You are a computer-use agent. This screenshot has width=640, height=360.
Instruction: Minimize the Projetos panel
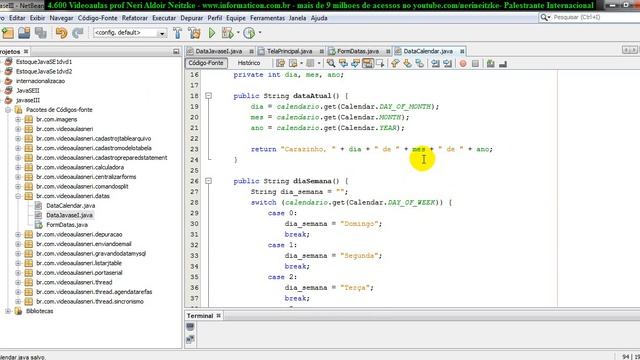pyautogui.click(x=176, y=51)
